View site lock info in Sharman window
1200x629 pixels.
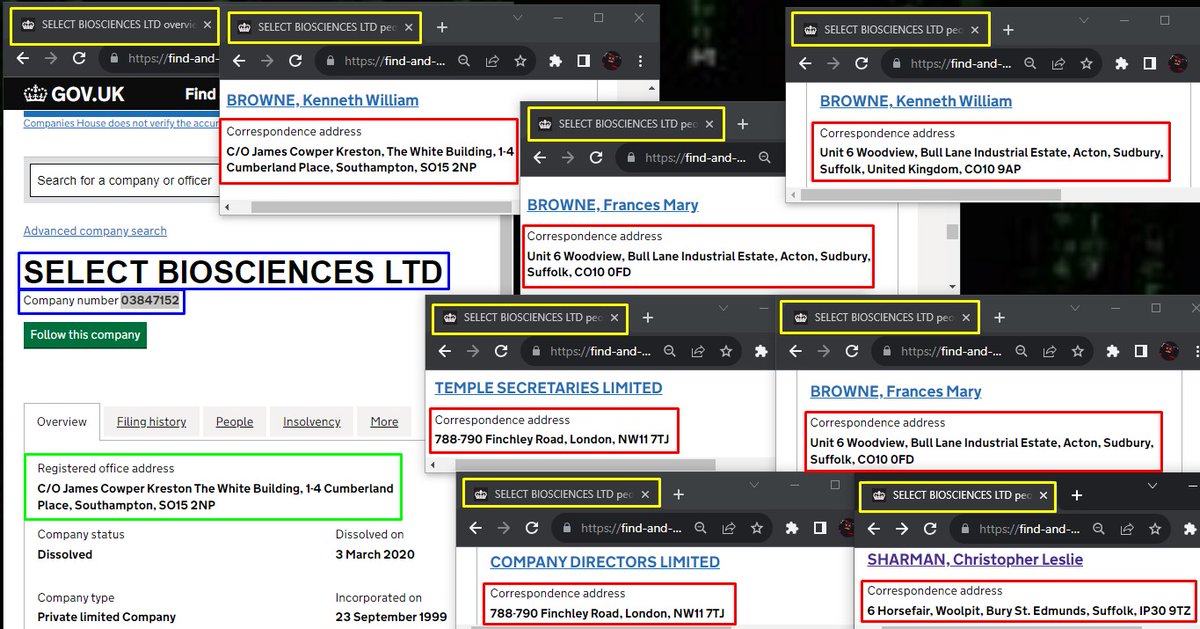pyautogui.click(x=963, y=529)
